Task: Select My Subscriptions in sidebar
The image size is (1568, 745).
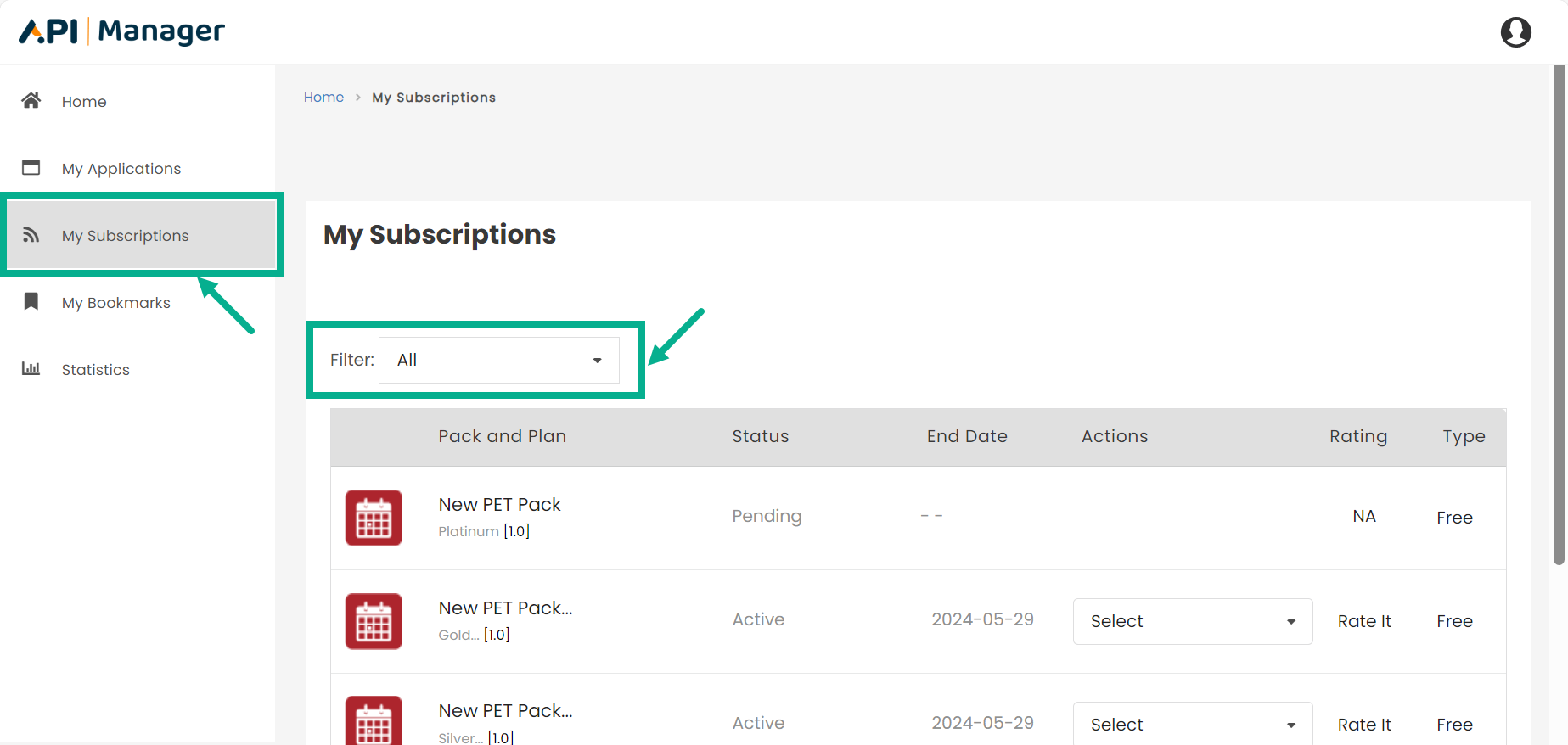Action: click(x=142, y=235)
